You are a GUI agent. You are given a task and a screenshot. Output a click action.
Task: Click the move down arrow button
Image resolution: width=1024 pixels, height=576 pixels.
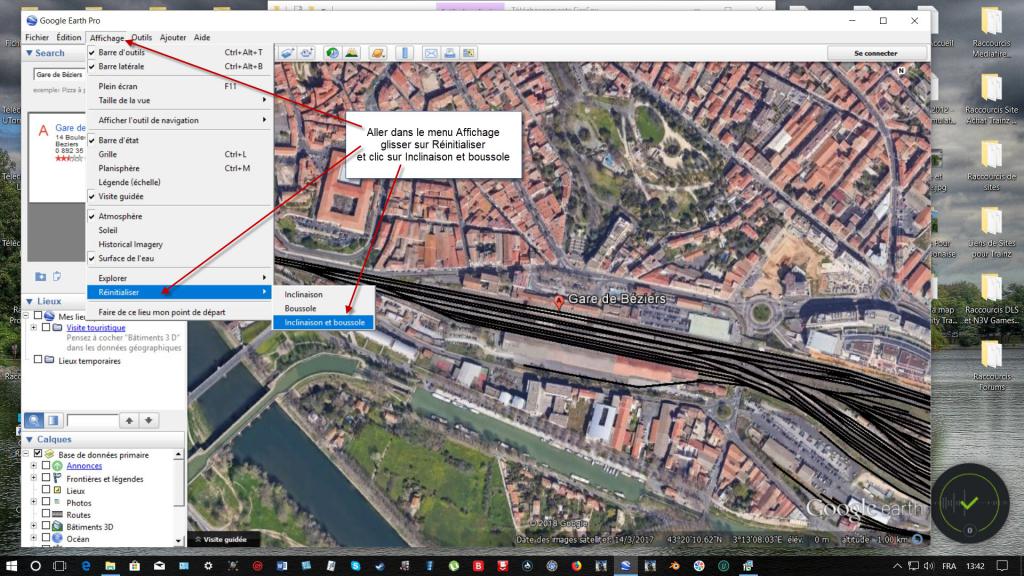coord(149,420)
